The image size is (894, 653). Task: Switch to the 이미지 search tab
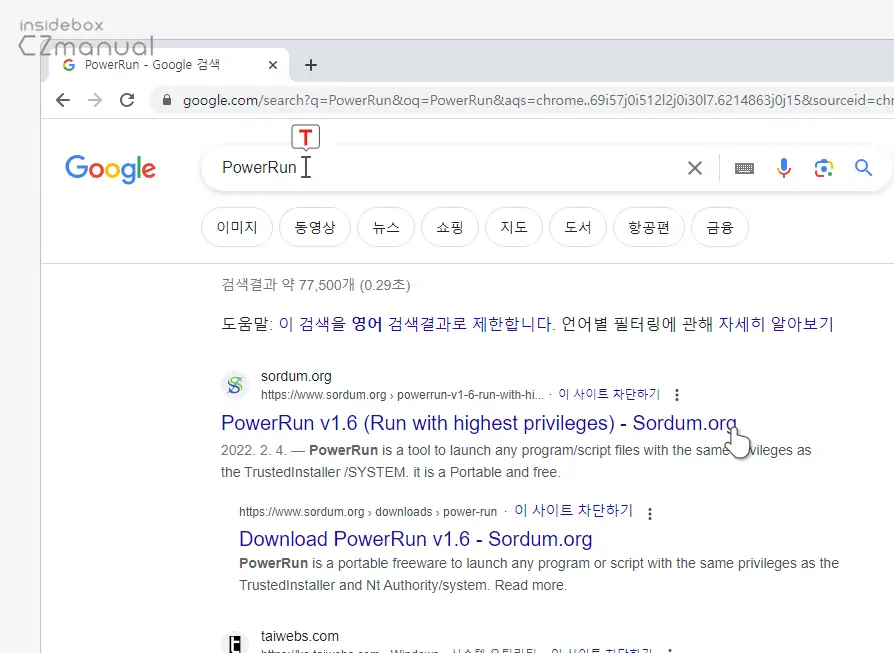(x=236, y=227)
